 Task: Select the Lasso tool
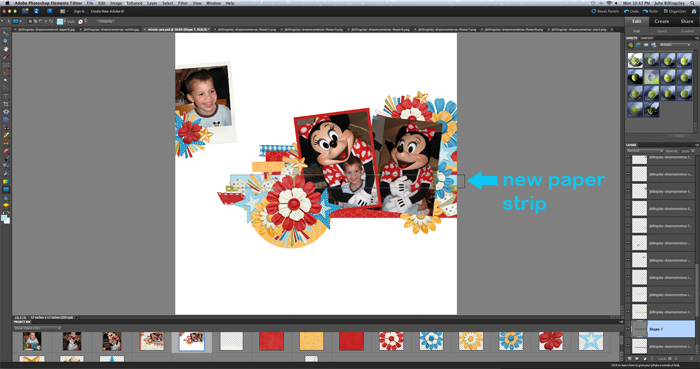coord(6,73)
